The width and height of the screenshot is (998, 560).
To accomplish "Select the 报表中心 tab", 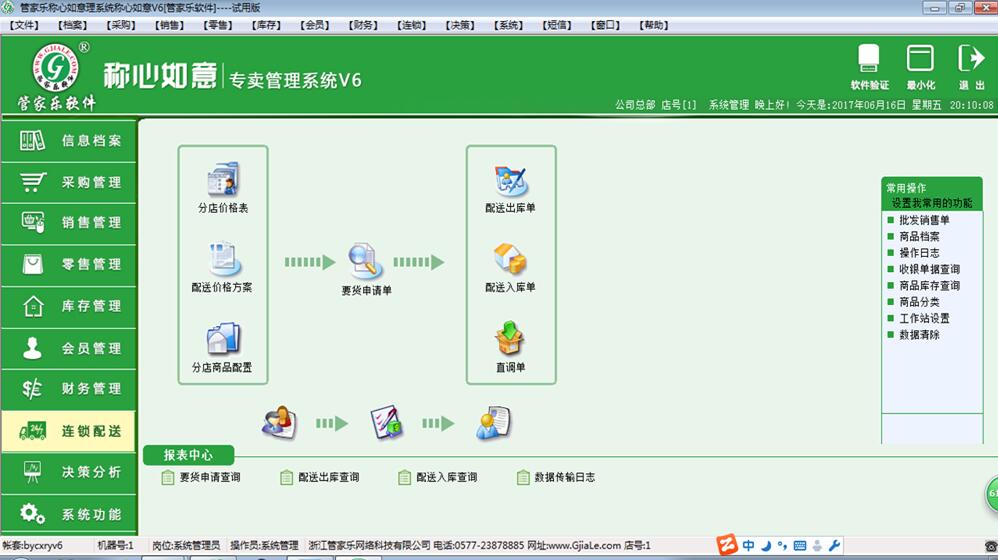I will click(188, 455).
